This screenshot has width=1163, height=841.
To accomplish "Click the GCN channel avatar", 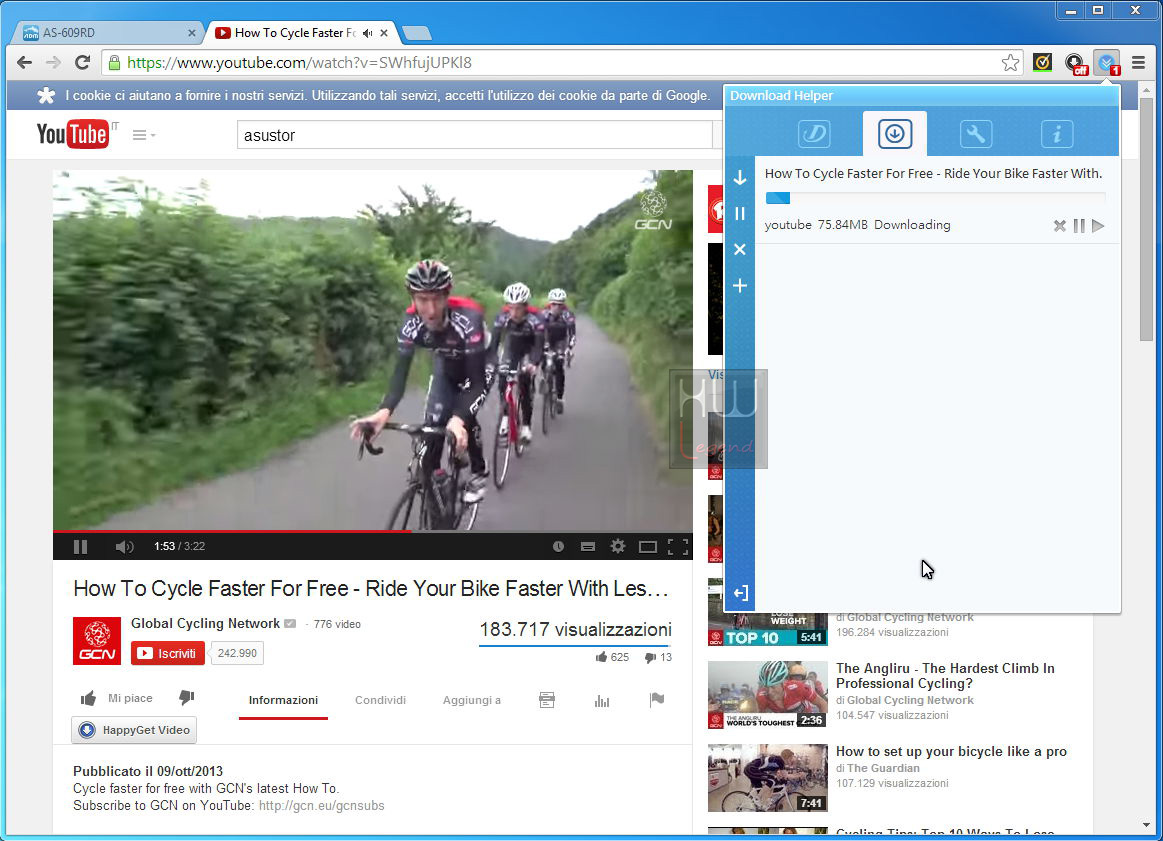I will click(x=97, y=641).
